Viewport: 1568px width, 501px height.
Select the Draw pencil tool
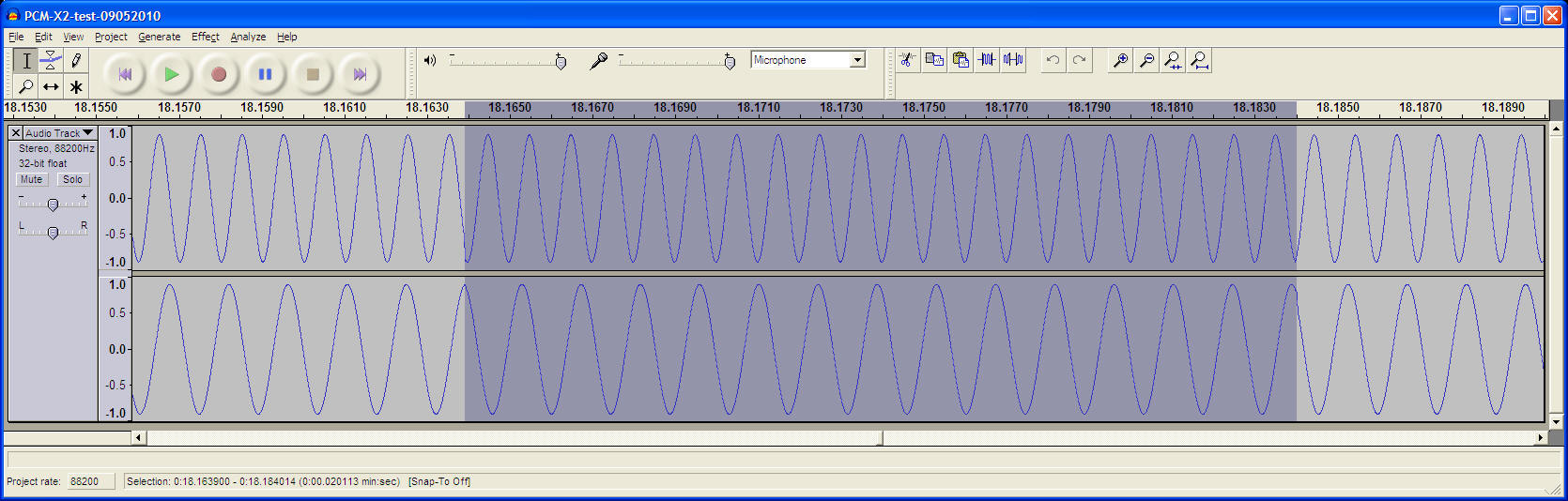point(76,61)
